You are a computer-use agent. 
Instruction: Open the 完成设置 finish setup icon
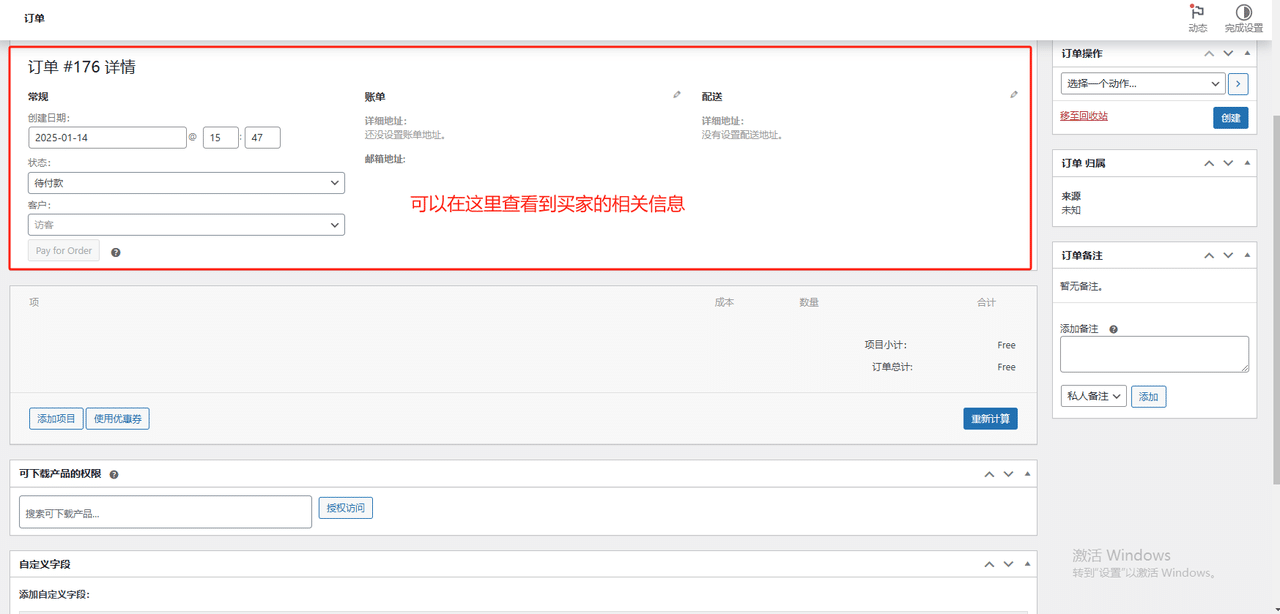pos(1243,13)
